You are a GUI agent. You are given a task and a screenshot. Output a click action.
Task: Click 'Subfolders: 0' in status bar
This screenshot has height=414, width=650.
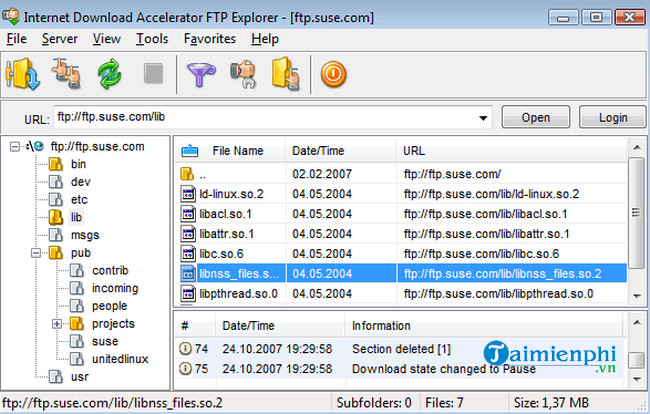(x=374, y=403)
